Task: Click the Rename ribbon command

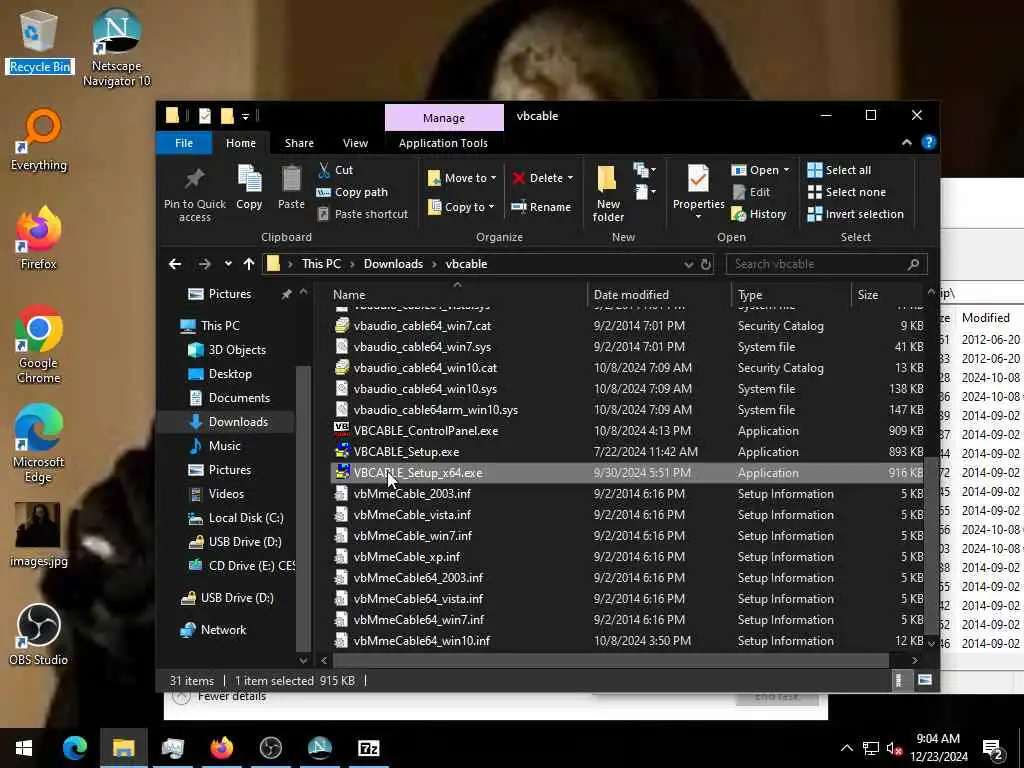Action: [x=541, y=207]
